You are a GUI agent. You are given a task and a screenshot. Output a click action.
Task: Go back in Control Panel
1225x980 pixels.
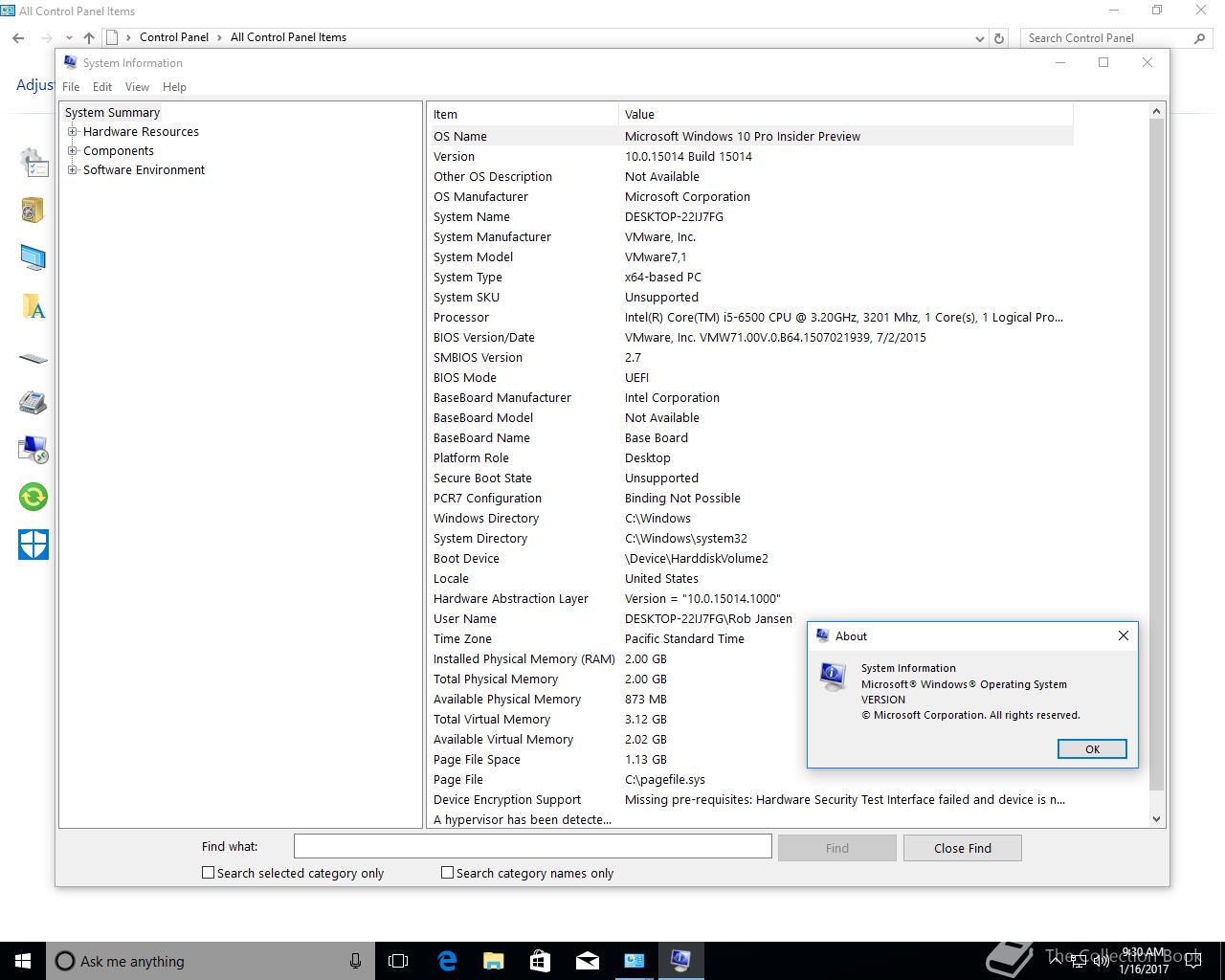pos(18,37)
